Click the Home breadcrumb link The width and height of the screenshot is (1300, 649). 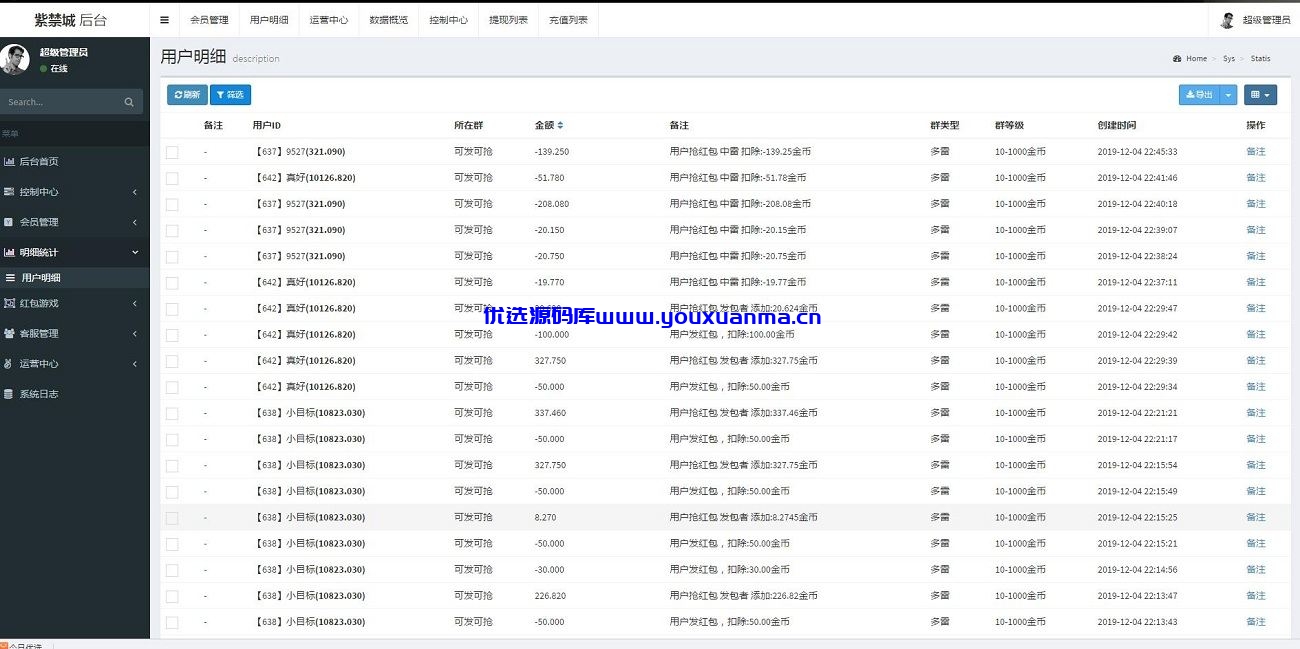1196,59
